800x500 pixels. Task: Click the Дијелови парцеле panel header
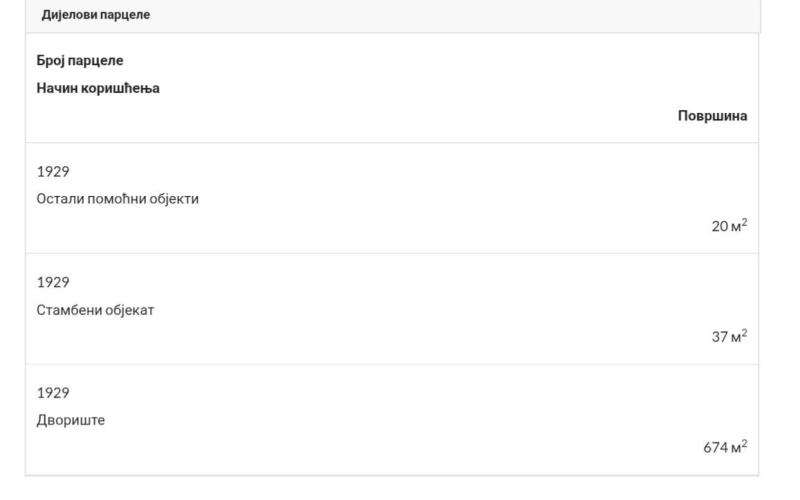coord(392,15)
